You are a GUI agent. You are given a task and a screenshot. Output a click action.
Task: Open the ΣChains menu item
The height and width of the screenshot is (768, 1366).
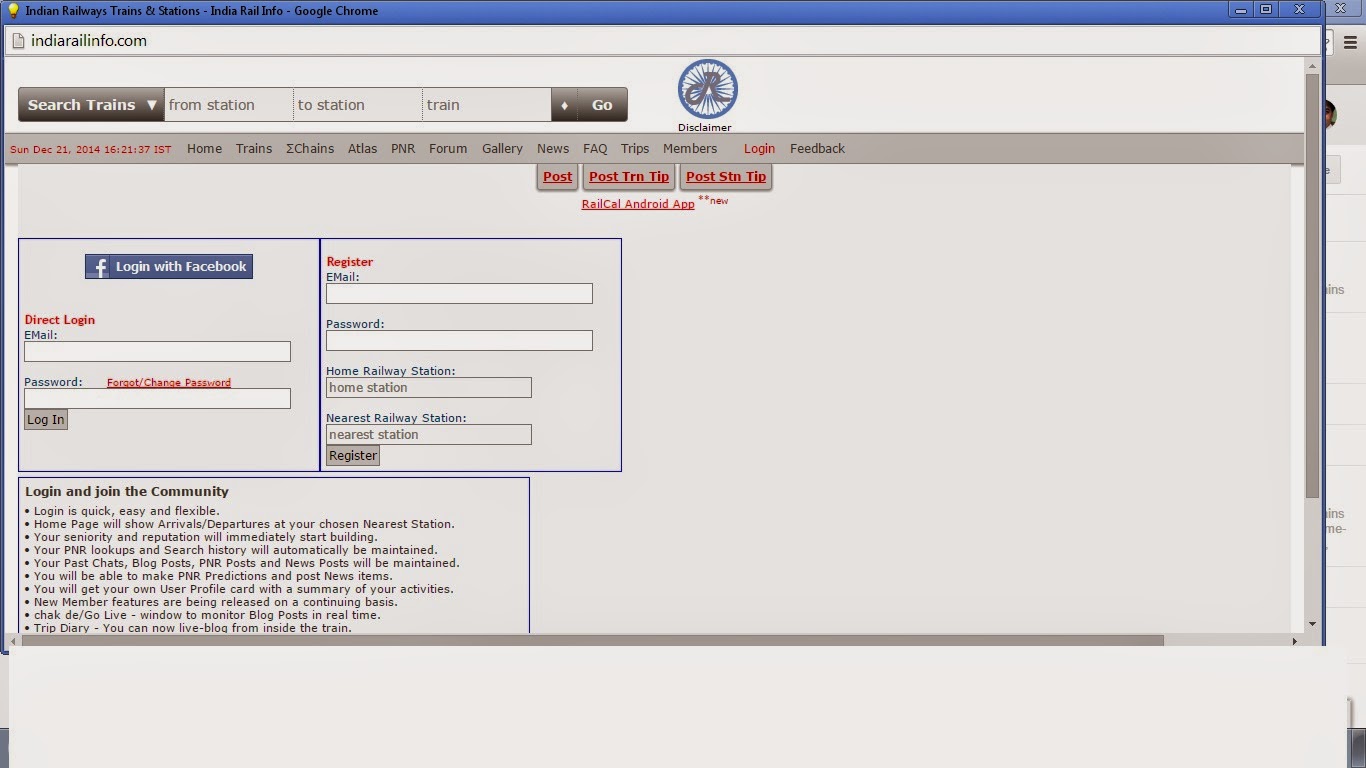pos(310,148)
